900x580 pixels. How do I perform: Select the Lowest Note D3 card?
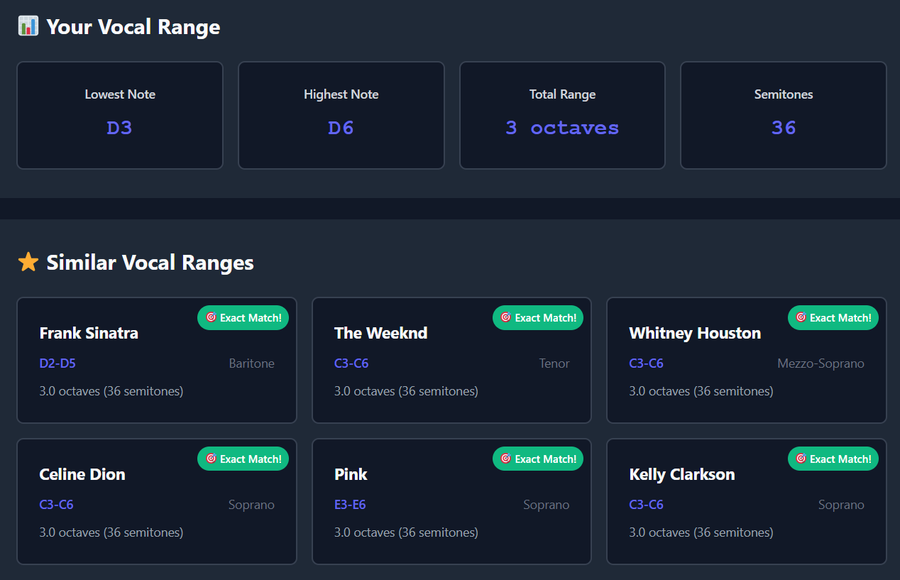pyautogui.click(x=120, y=115)
